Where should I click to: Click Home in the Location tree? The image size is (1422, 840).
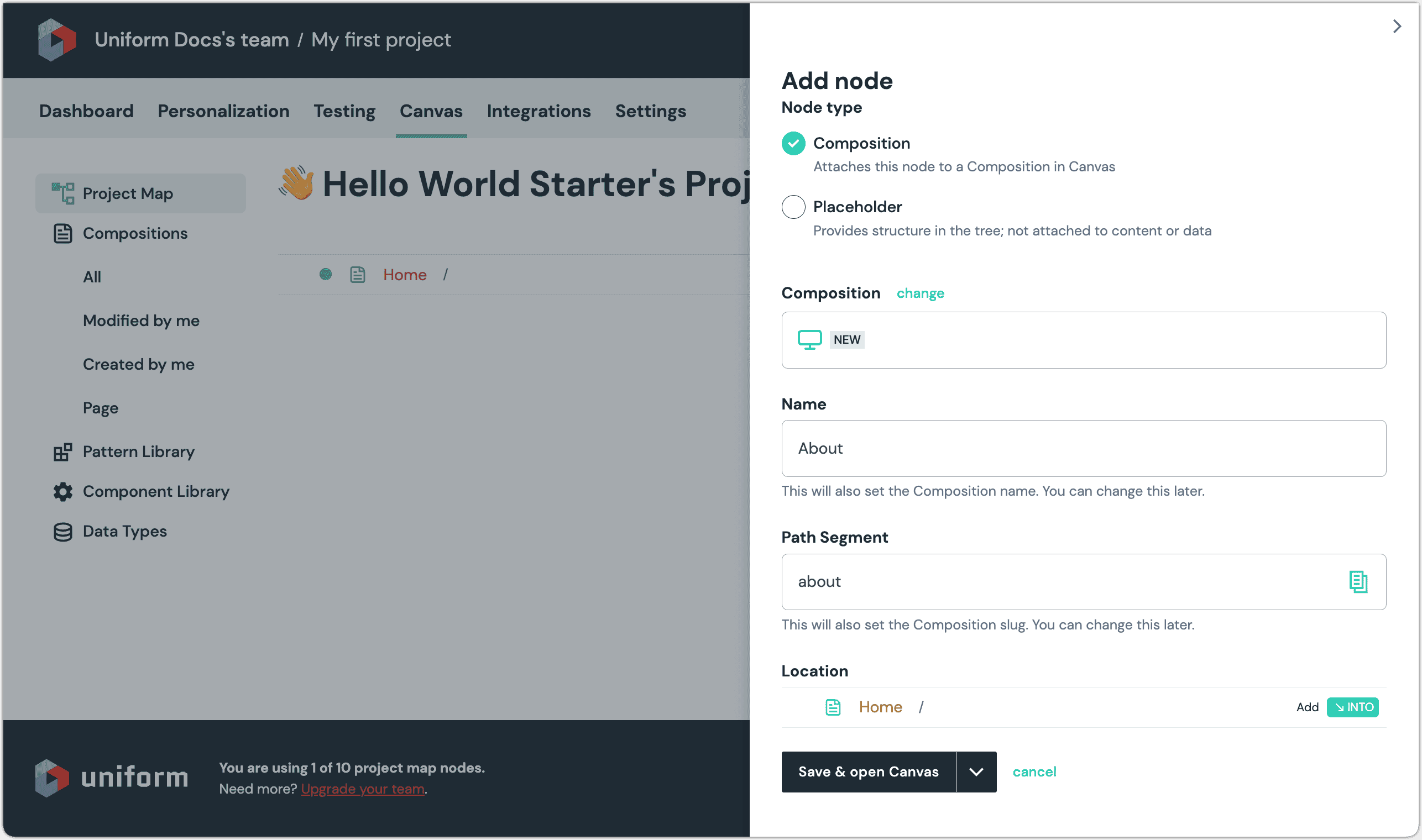(x=880, y=707)
